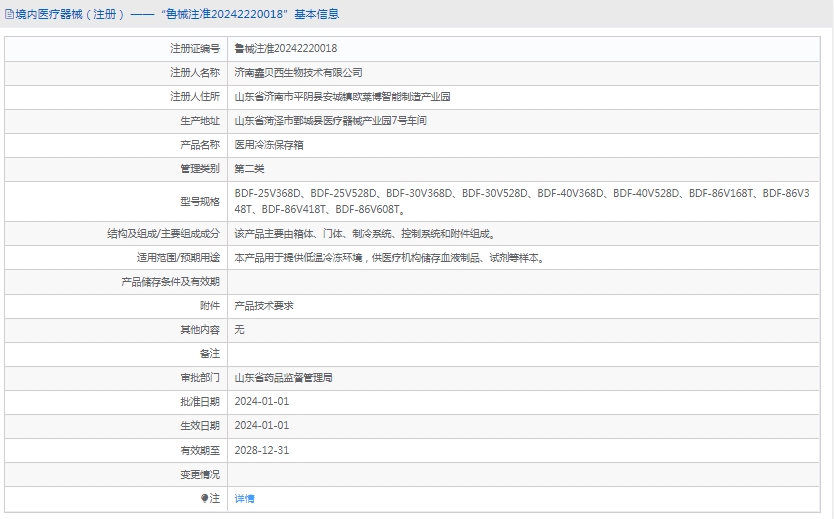This screenshot has width=834, height=519.
Task: Click the 适用范围/预期用途 description text
Action: (x=389, y=257)
